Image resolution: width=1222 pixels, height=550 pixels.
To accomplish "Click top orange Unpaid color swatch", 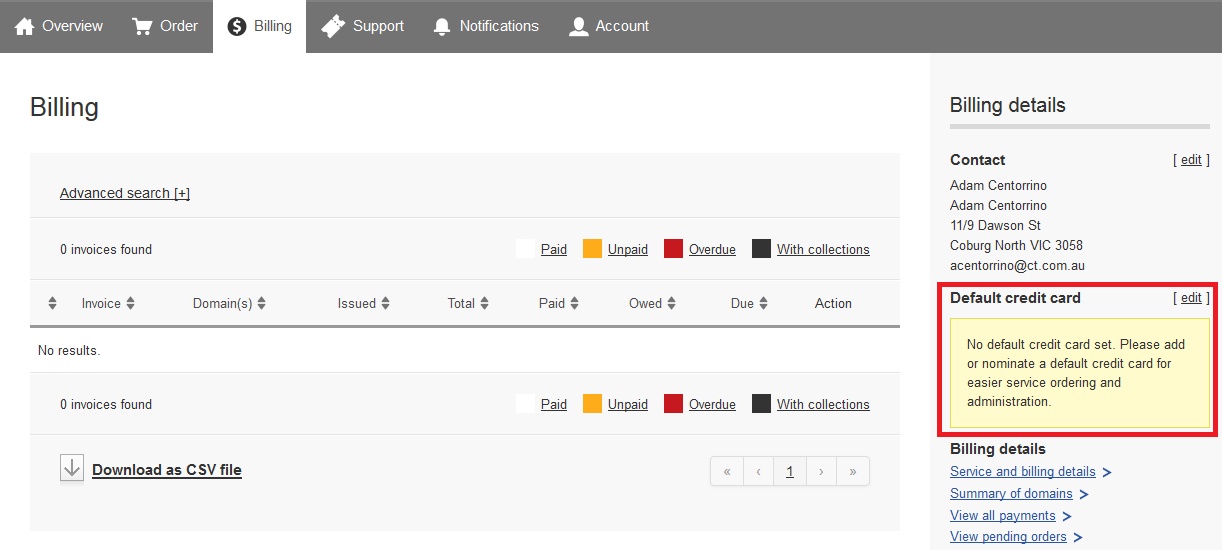I will (592, 249).
